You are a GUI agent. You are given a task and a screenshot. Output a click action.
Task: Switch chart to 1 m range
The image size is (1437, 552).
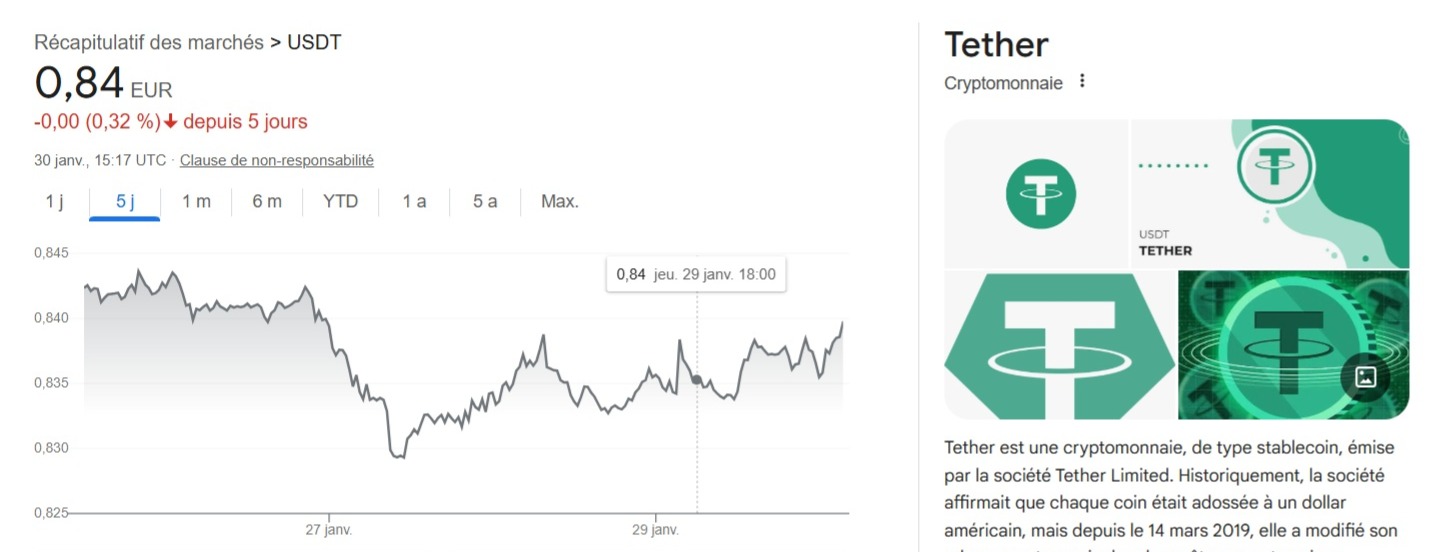click(196, 201)
